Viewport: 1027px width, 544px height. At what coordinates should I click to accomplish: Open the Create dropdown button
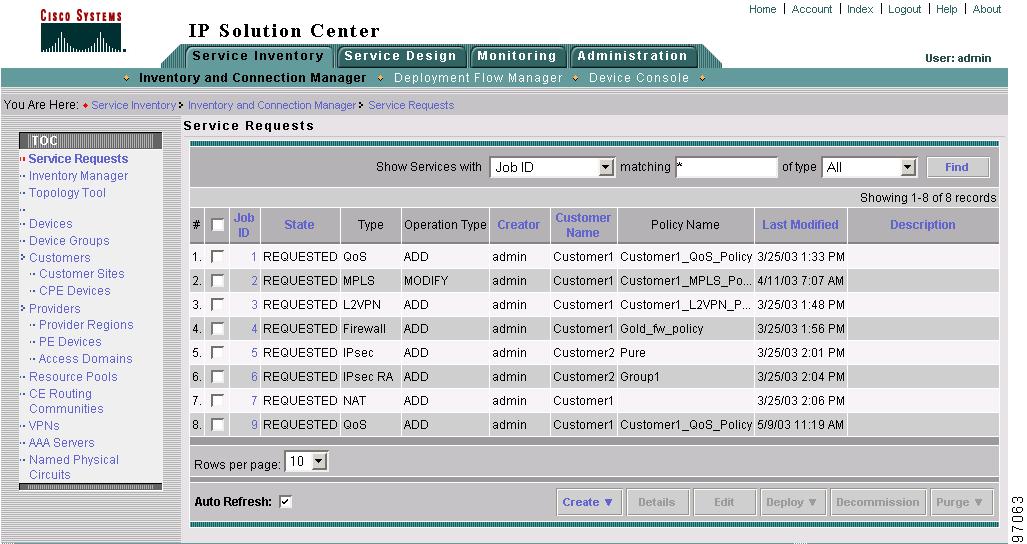point(589,502)
